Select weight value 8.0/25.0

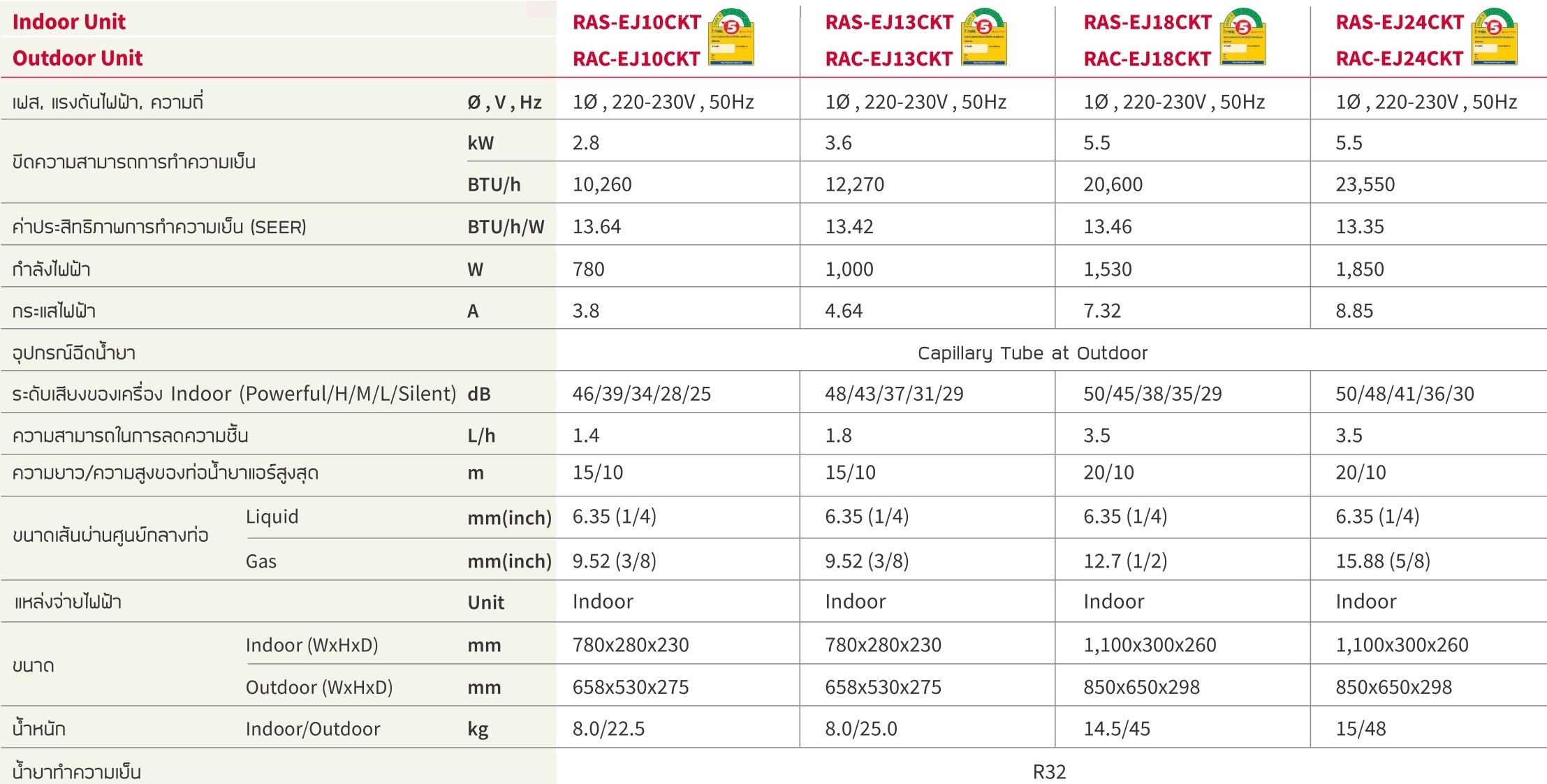click(x=861, y=730)
